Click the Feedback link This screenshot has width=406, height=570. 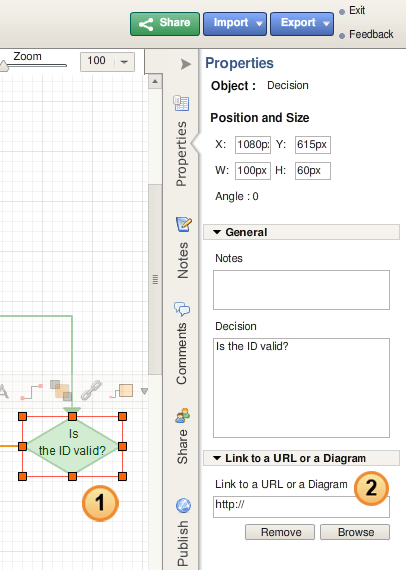point(371,34)
